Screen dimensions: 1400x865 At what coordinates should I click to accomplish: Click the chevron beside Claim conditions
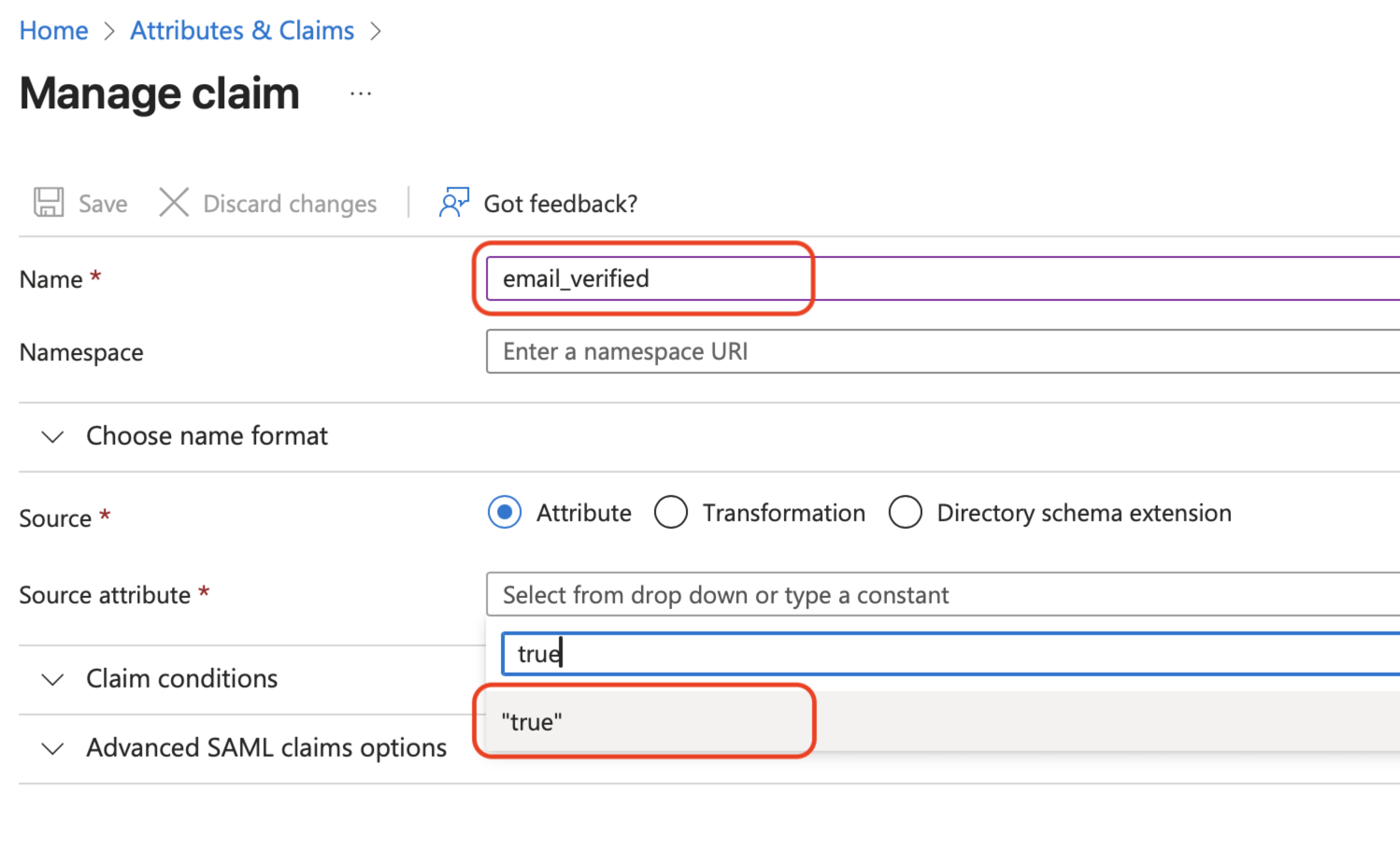[52, 680]
